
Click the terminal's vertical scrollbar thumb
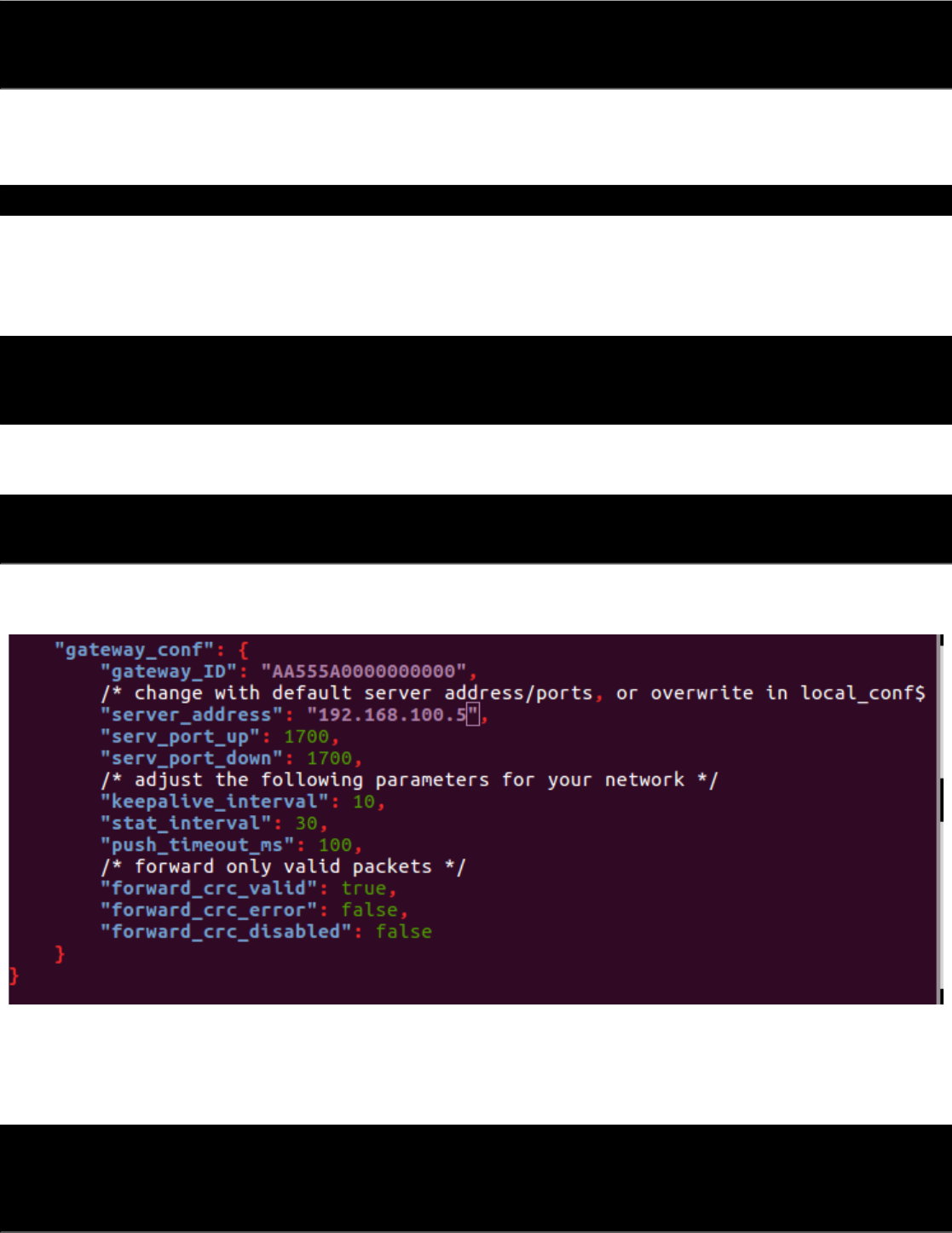[x=942, y=800]
